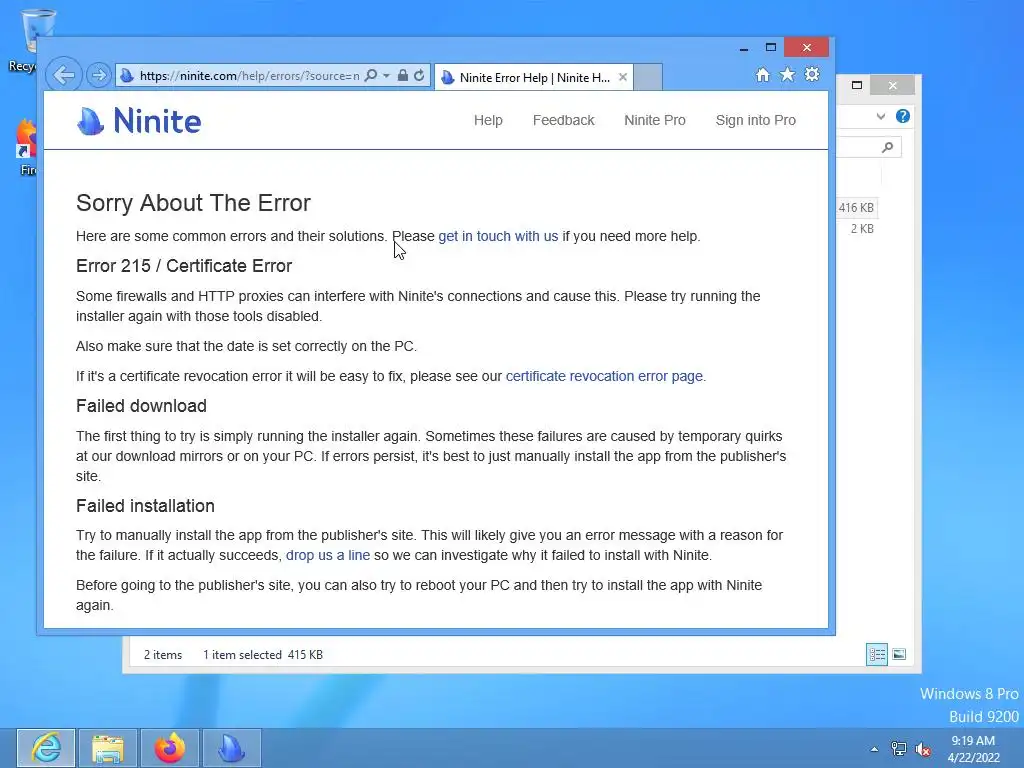Show hidden tray icons arrow
The image size is (1024, 768).
pos(874,749)
